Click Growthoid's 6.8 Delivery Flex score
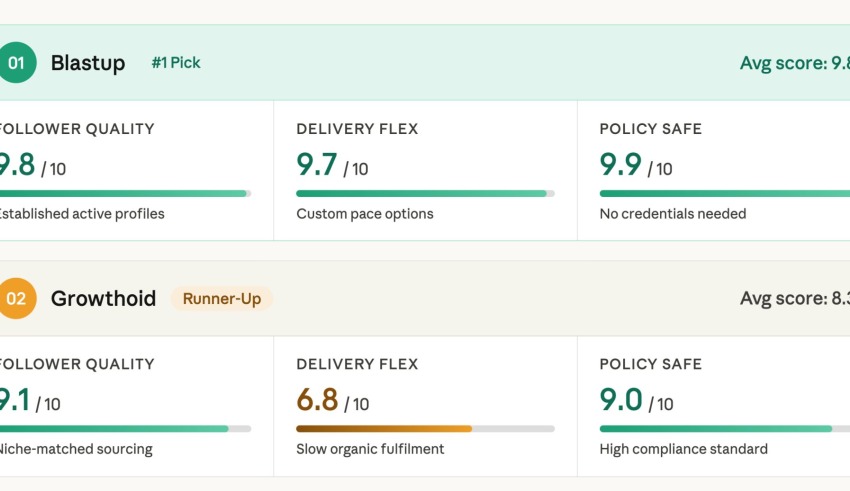The image size is (850, 491). tap(318, 400)
